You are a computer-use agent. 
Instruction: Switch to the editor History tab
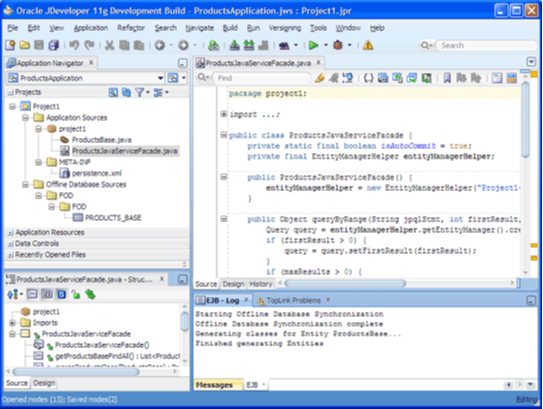(x=261, y=284)
